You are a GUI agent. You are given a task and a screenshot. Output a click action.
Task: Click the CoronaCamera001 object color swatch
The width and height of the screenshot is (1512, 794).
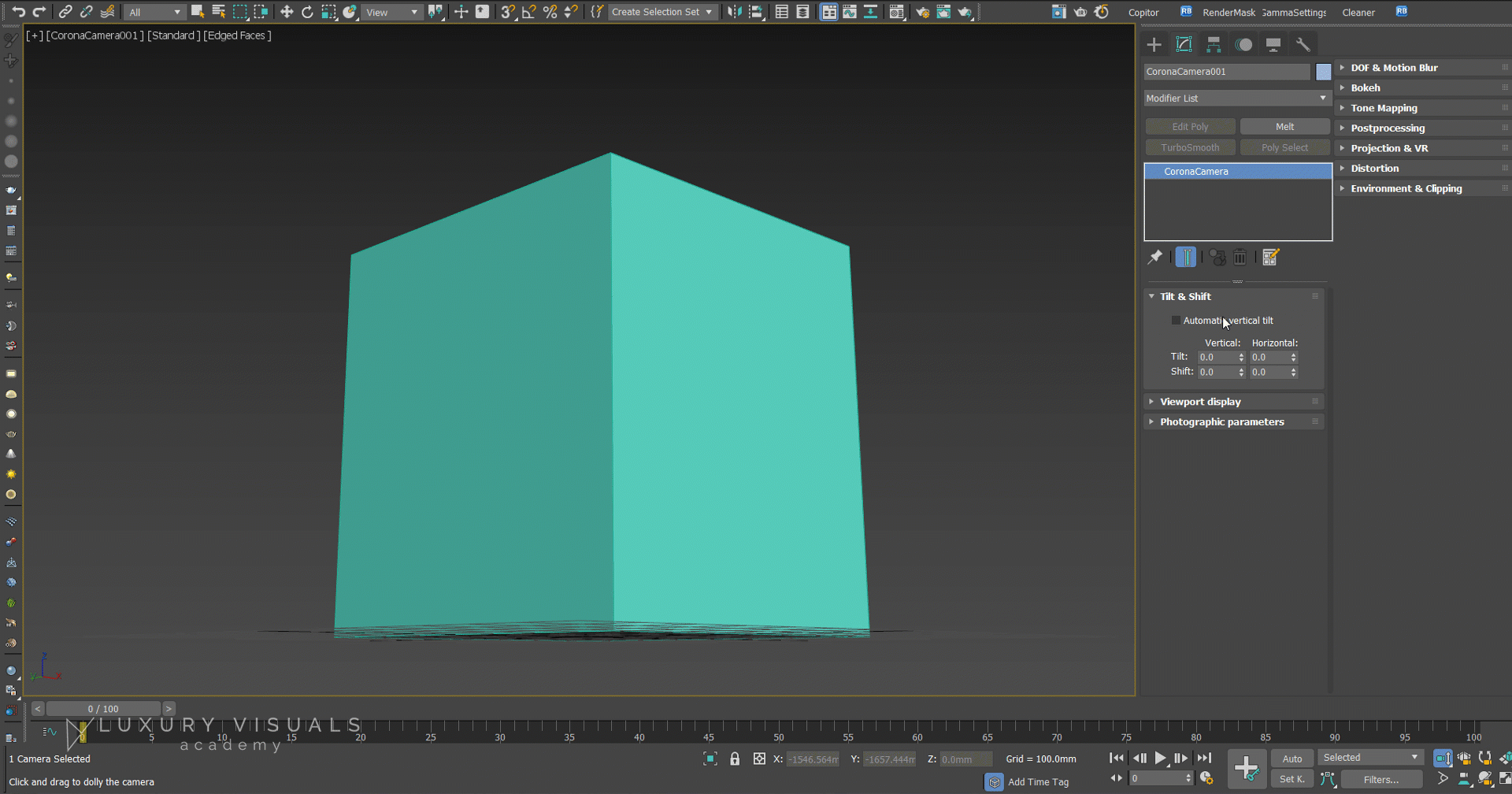(x=1323, y=72)
